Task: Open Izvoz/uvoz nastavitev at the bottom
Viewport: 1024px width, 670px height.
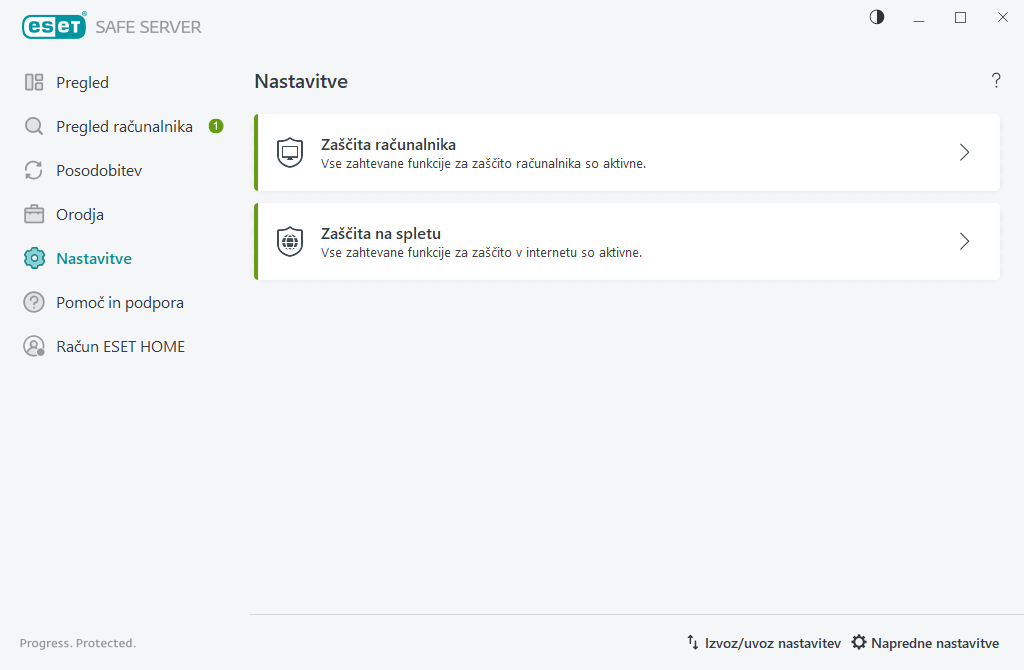Action: click(x=763, y=643)
